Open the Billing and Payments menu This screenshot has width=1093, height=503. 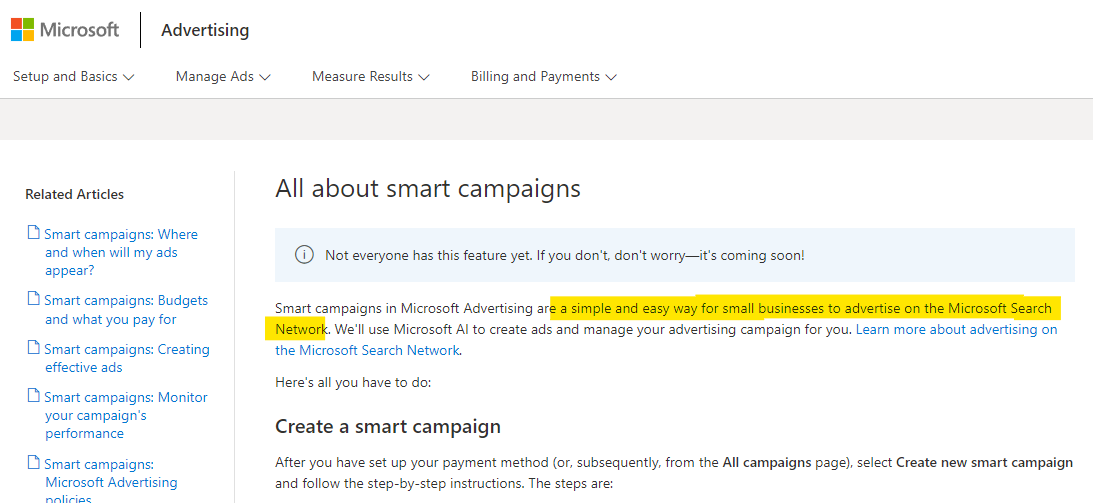[x=544, y=77]
